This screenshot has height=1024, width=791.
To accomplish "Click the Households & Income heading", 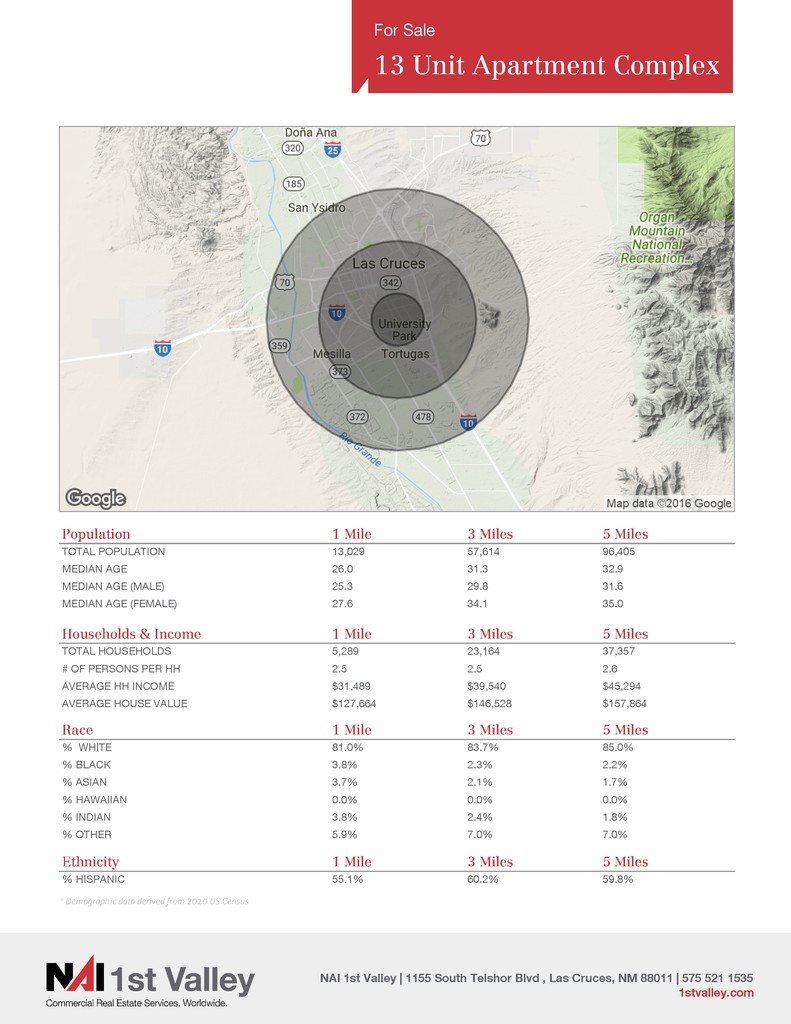I will (131, 634).
